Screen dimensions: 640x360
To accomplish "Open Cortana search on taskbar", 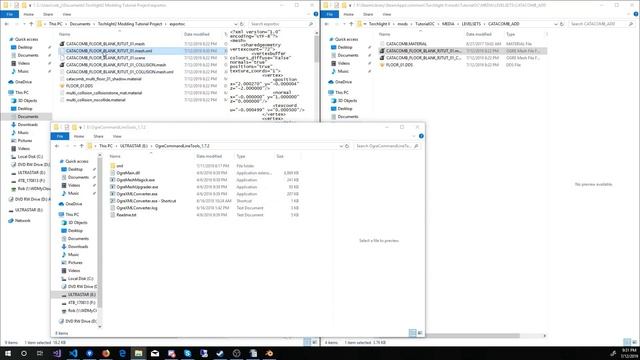I will click(24, 353).
